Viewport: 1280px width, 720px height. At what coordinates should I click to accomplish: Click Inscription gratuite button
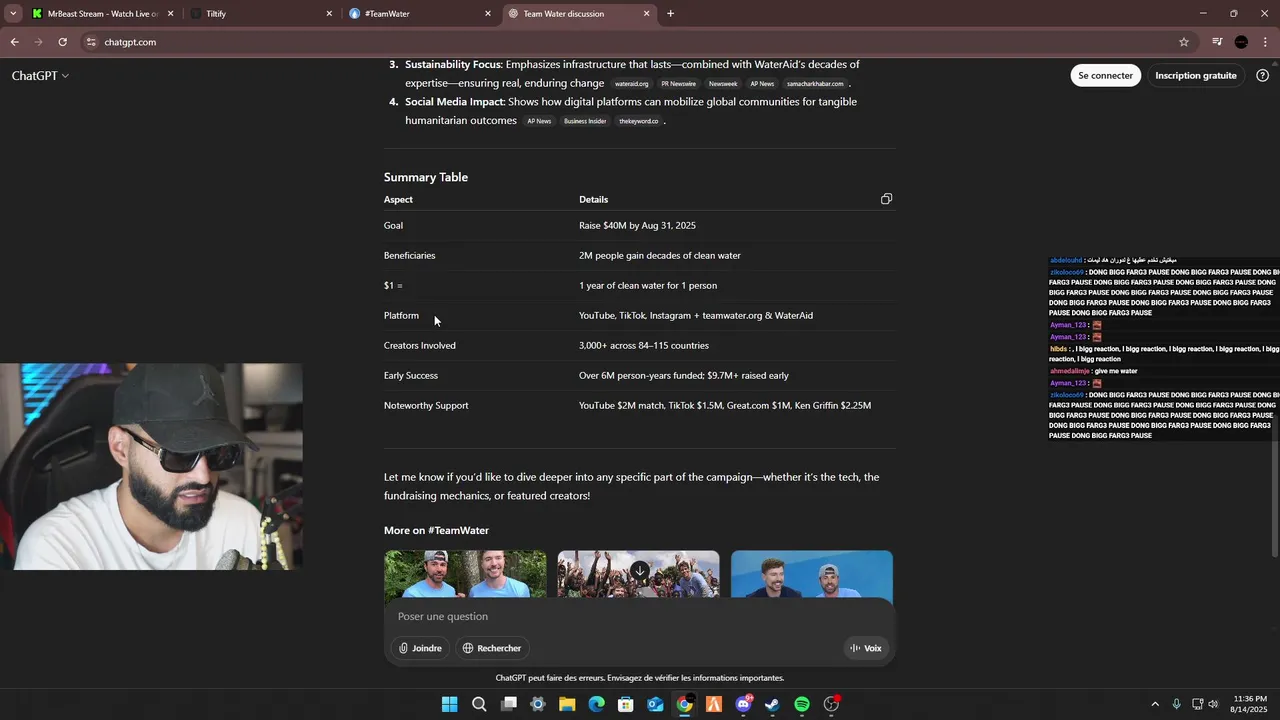(1196, 76)
